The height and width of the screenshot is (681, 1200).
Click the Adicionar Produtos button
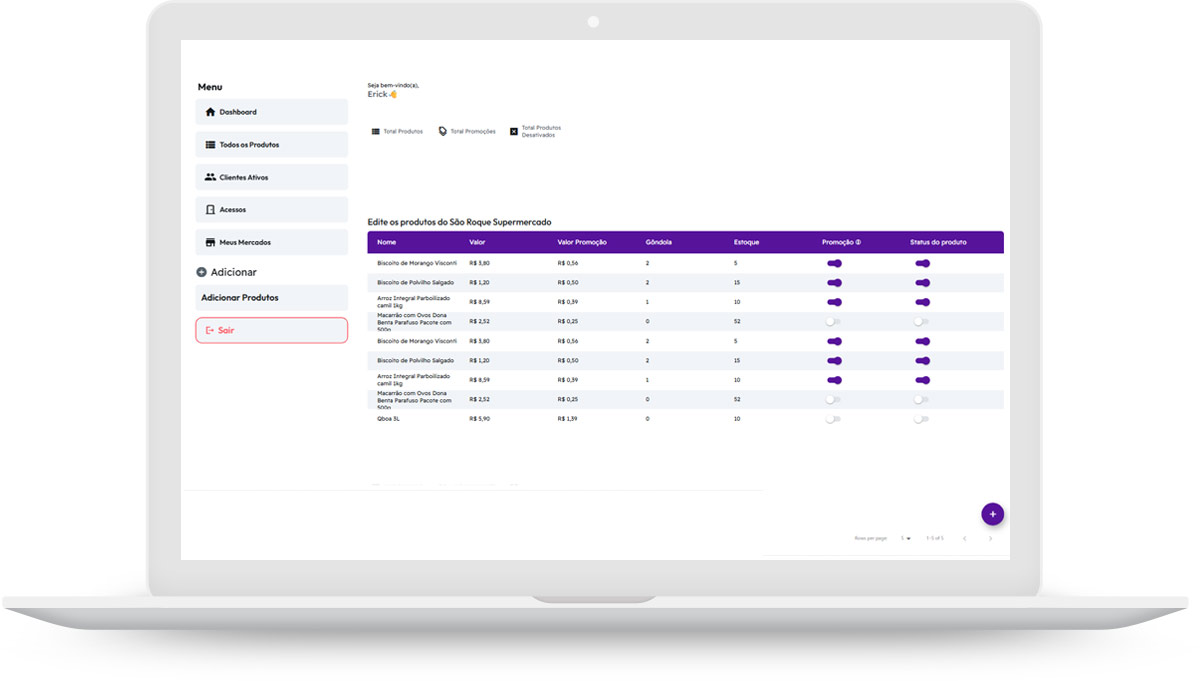[x=272, y=298]
